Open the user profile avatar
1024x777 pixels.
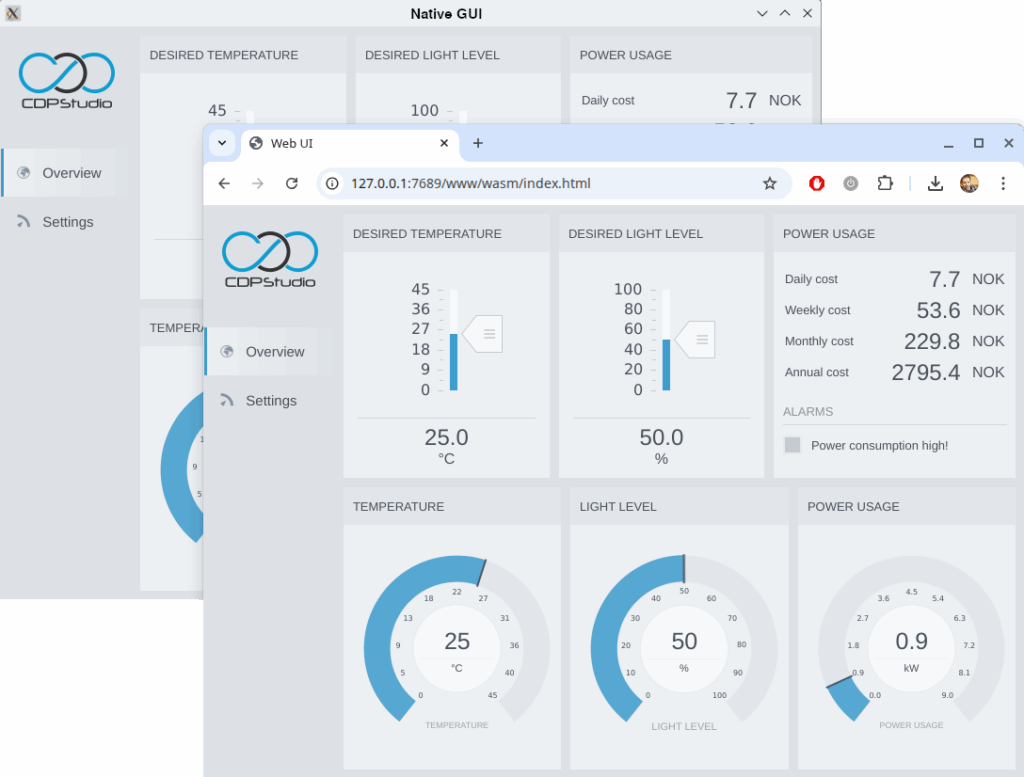(x=969, y=184)
